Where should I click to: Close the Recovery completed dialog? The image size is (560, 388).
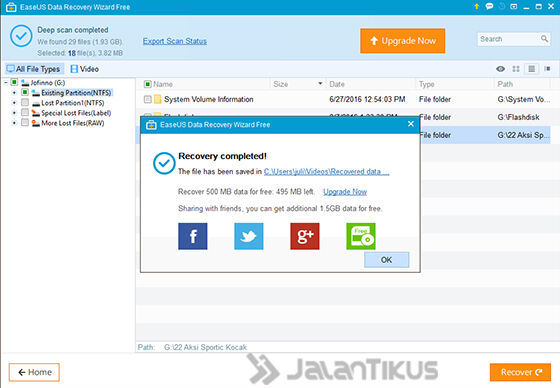tap(411, 124)
